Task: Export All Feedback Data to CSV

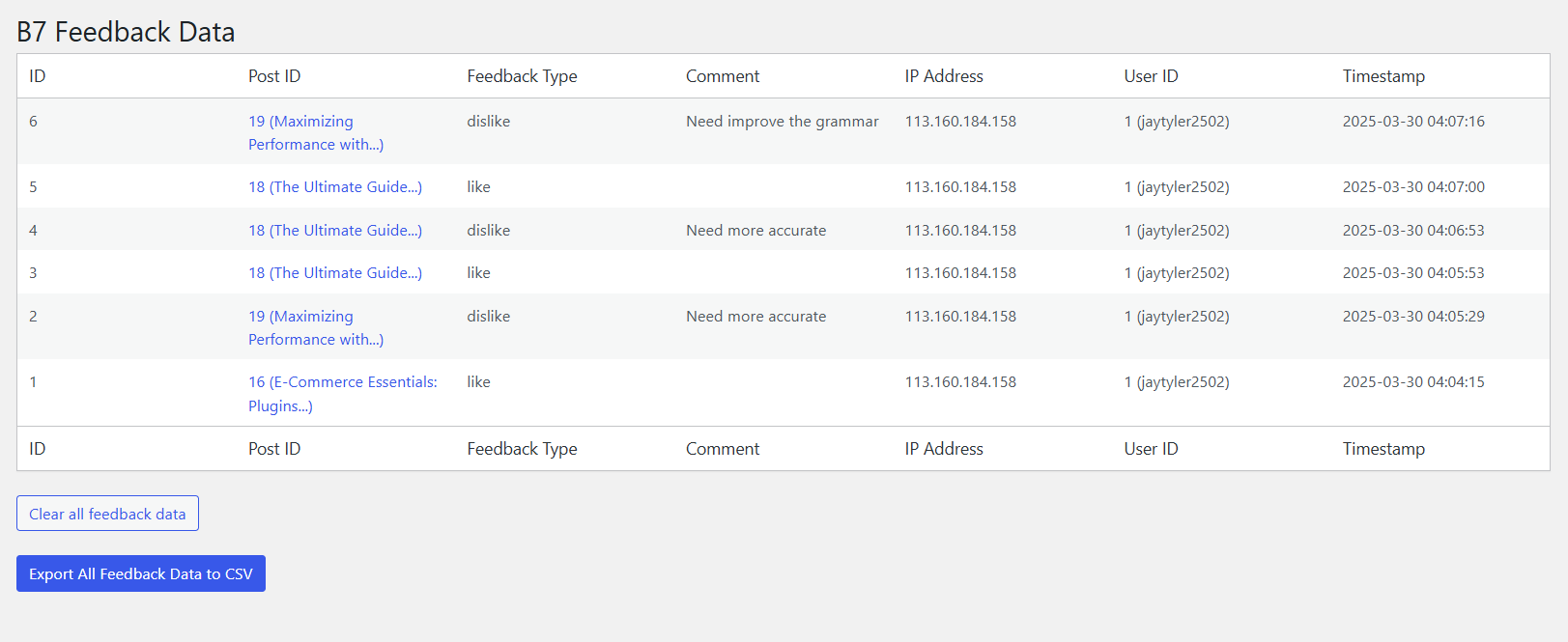Action: click(141, 573)
